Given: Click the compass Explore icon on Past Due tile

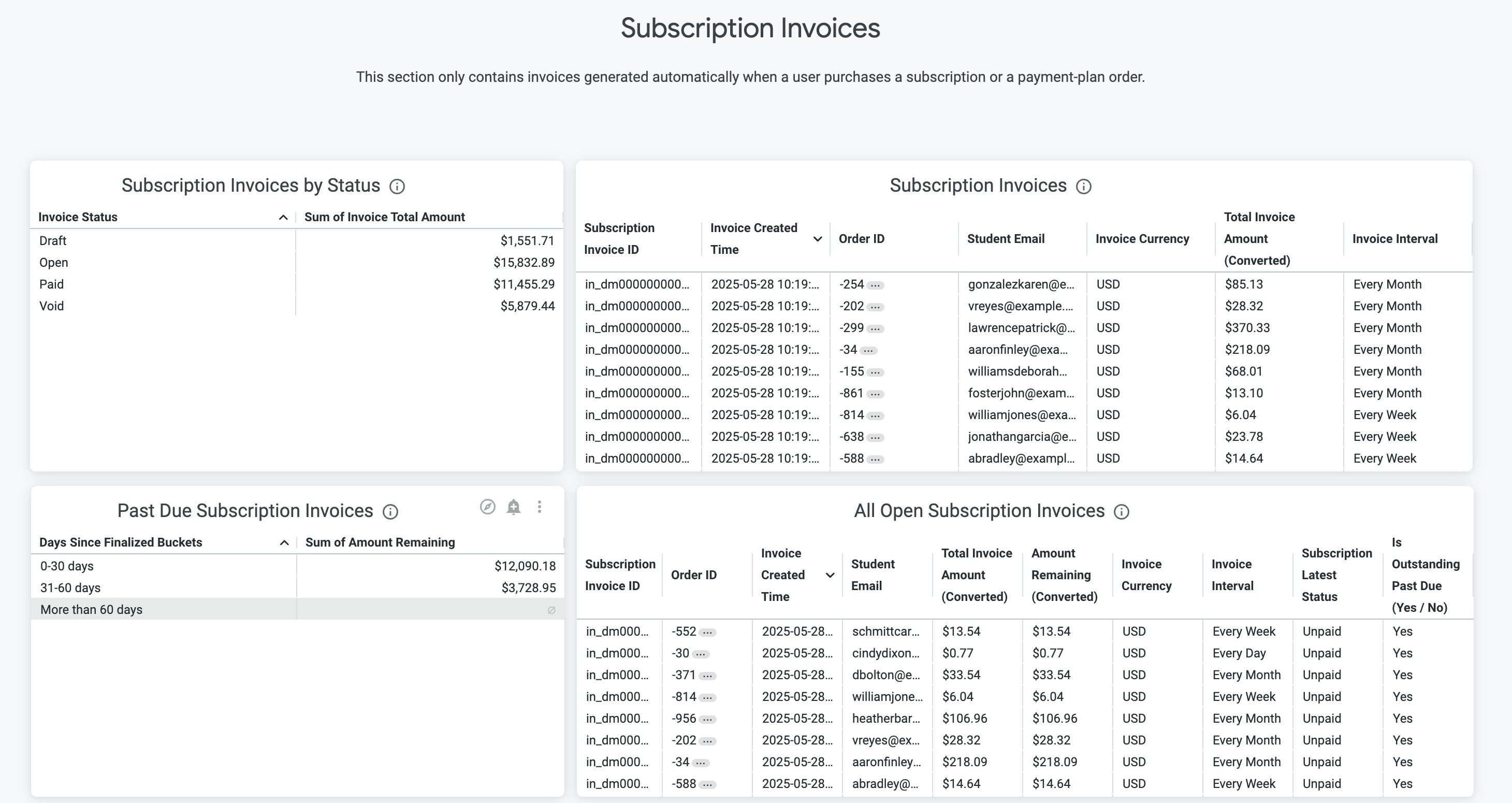Looking at the screenshot, I should pyautogui.click(x=487, y=506).
